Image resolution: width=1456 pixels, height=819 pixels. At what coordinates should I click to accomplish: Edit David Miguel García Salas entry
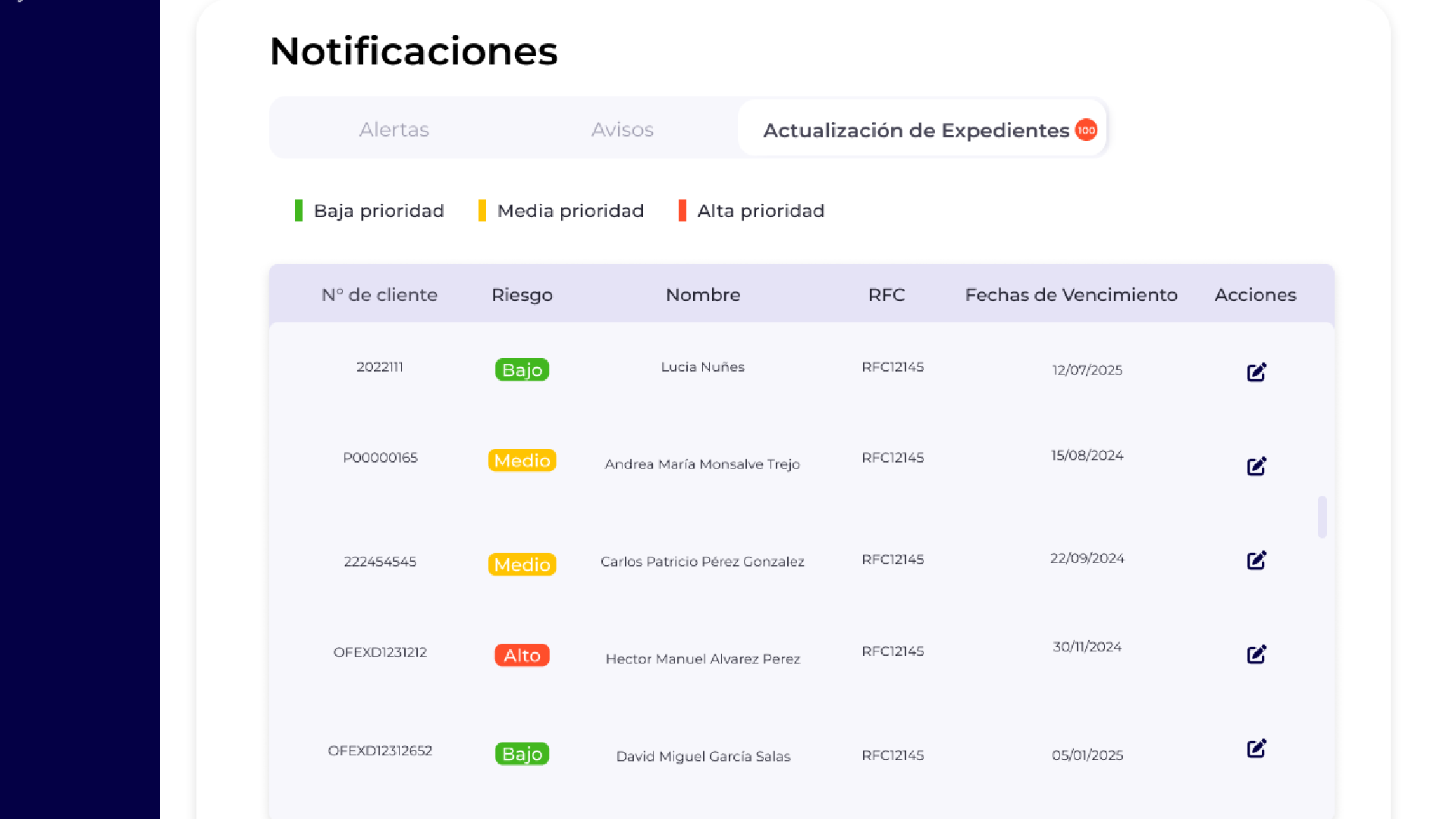[1257, 749]
